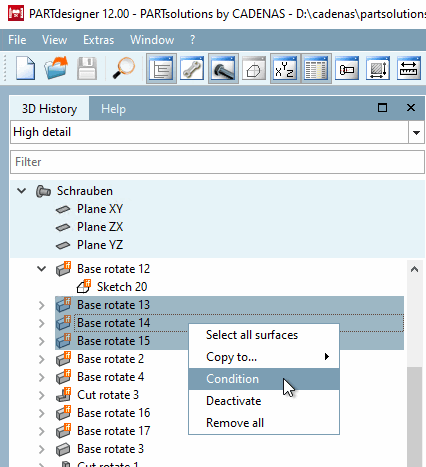The height and width of the screenshot is (467, 426).
Task: Select the Base rotate 13 entry
Action: tap(113, 305)
